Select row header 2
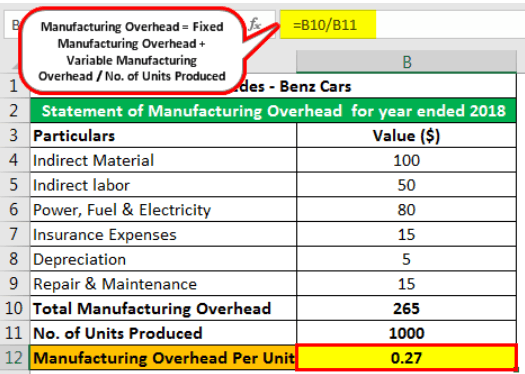The height and width of the screenshot is (374, 525). [x=14, y=111]
